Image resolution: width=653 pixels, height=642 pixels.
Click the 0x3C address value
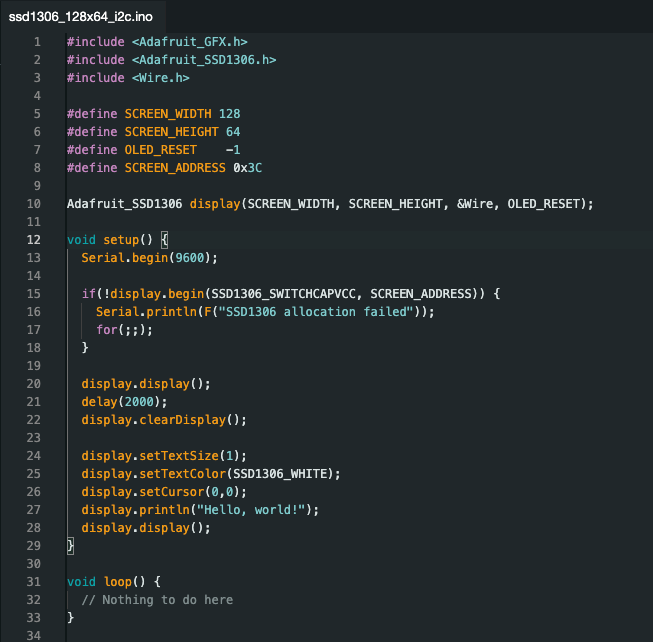click(247, 168)
